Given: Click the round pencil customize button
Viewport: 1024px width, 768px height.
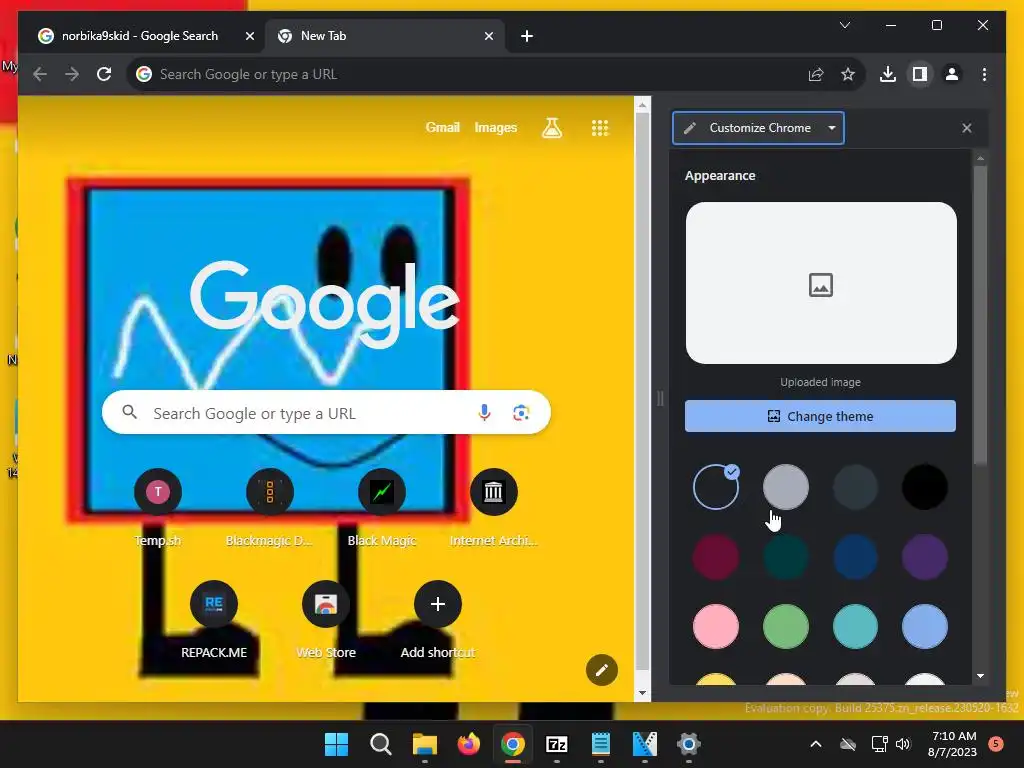Looking at the screenshot, I should [x=601, y=670].
